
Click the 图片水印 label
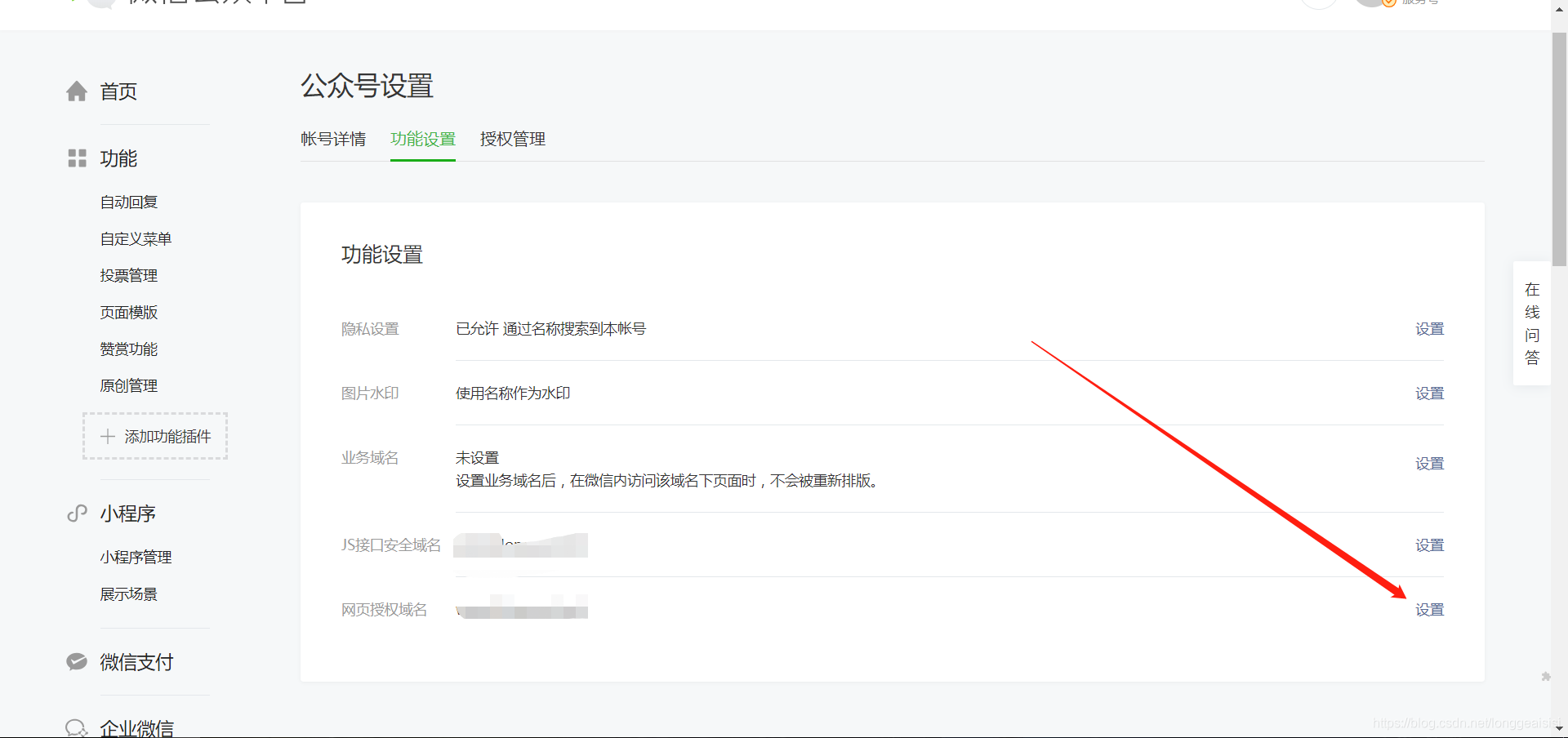370,393
